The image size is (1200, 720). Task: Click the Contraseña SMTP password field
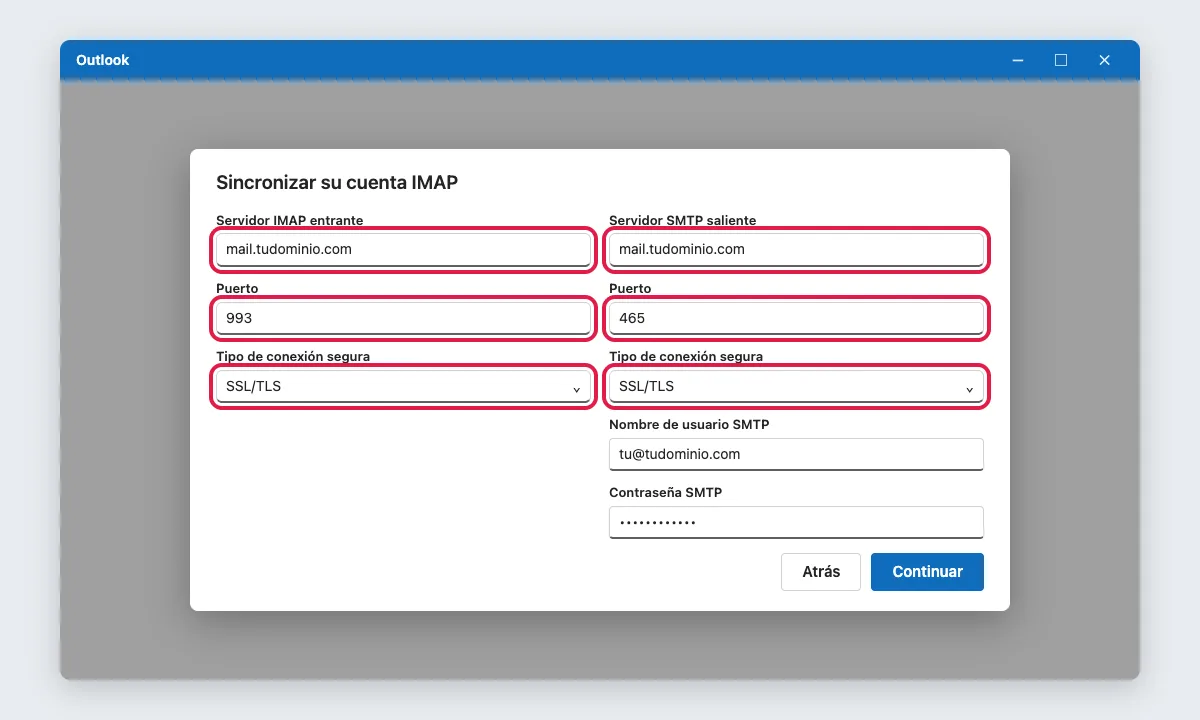(796, 522)
